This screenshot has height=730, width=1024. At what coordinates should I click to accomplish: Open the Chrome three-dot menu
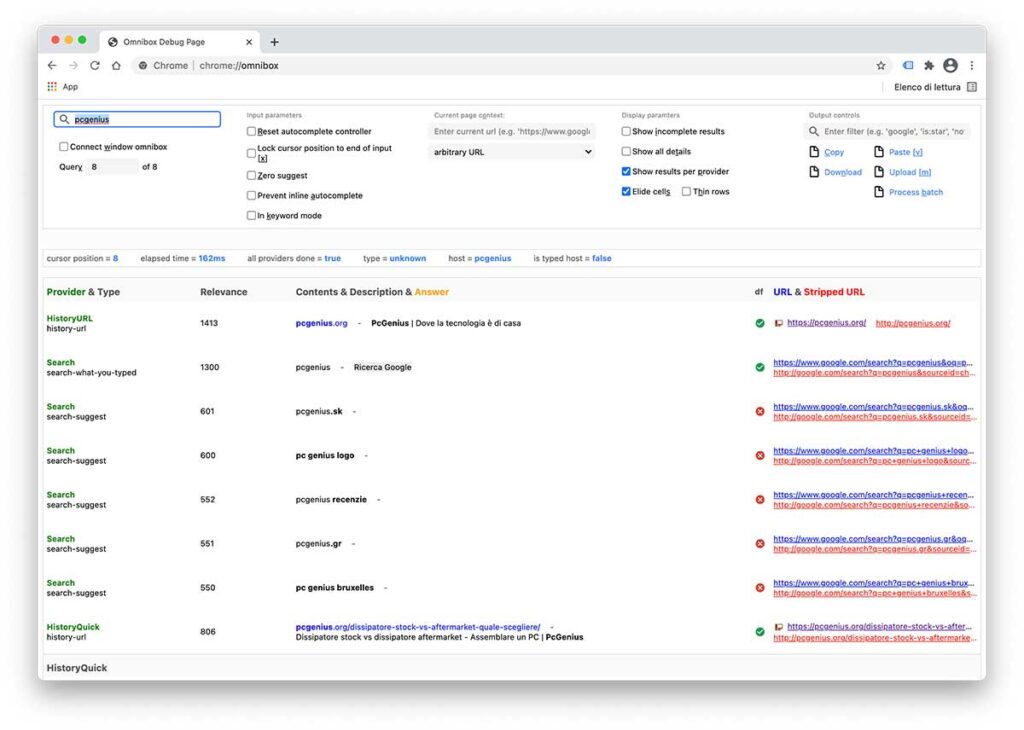[x=972, y=65]
